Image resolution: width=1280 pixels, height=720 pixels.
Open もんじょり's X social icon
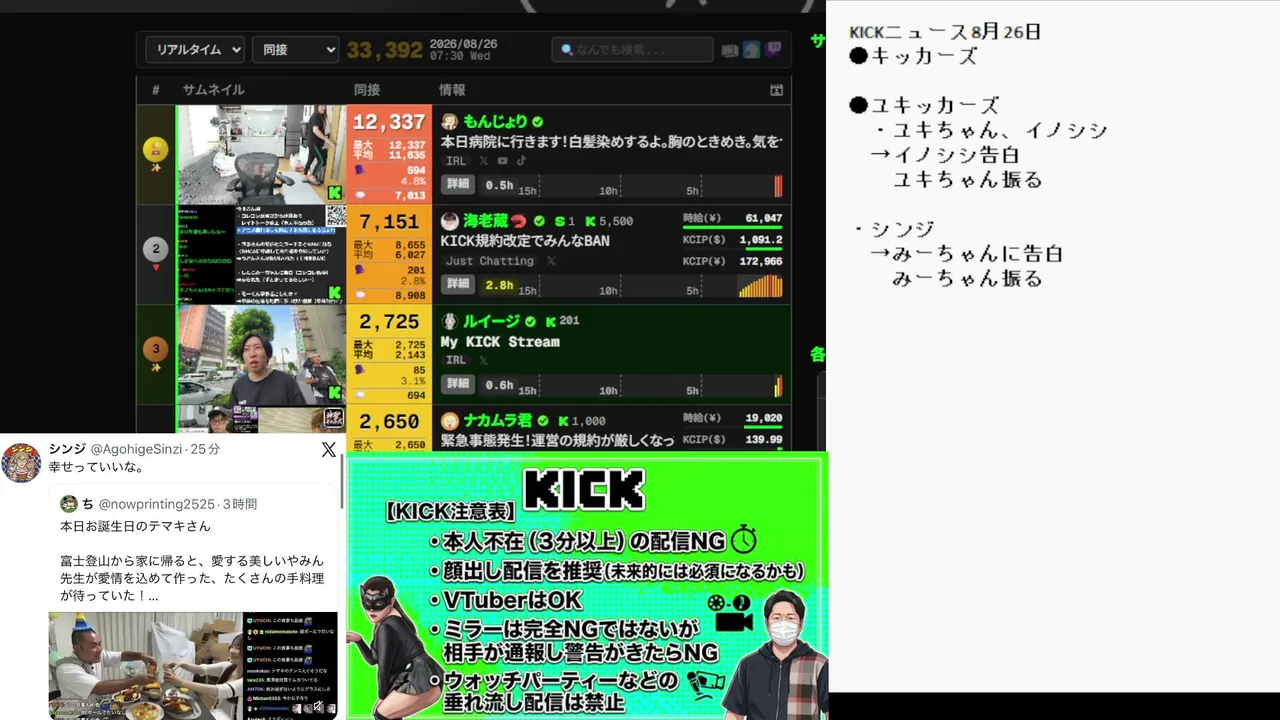pos(484,161)
